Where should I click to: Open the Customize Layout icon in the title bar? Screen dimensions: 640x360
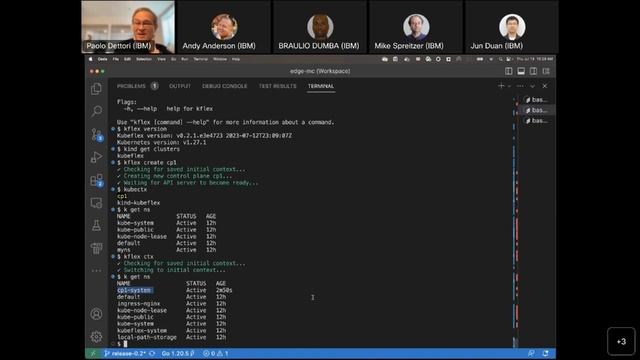click(x=546, y=71)
